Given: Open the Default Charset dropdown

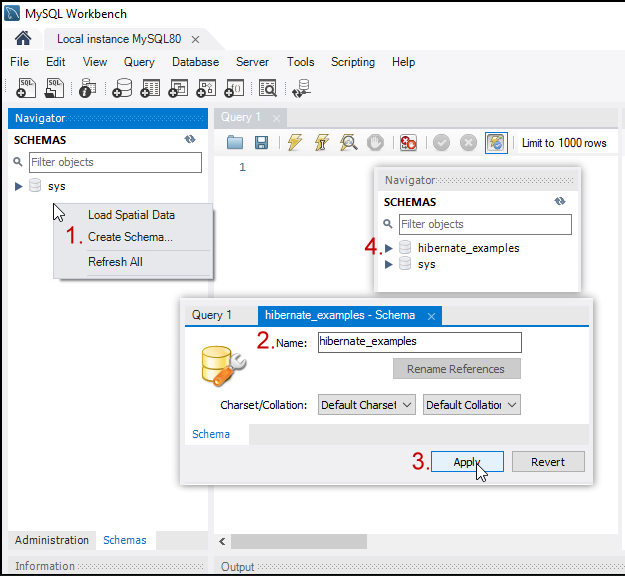Looking at the screenshot, I should [x=367, y=405].
